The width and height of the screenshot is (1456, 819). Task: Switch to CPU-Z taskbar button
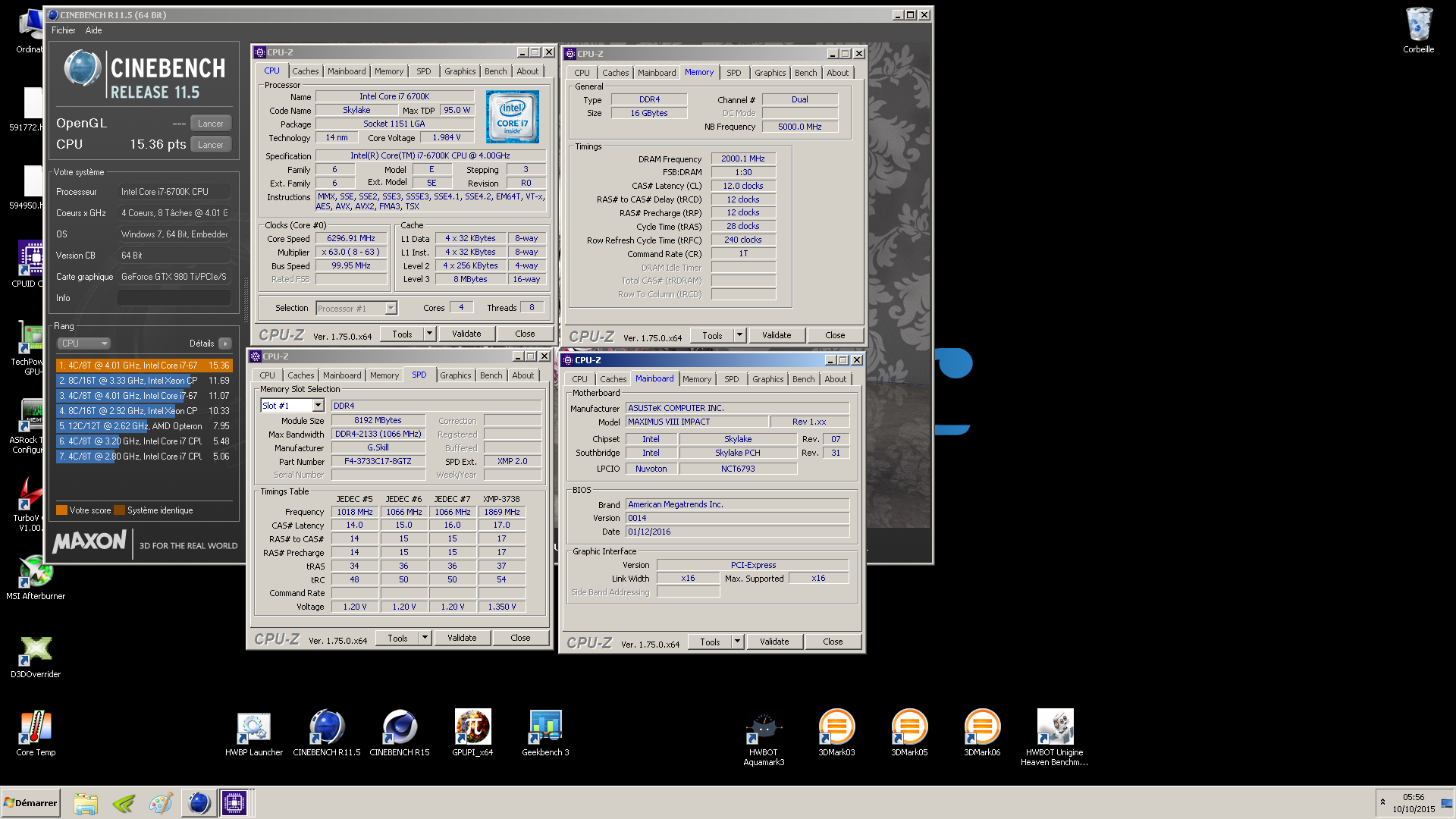[x=234, y=802]
